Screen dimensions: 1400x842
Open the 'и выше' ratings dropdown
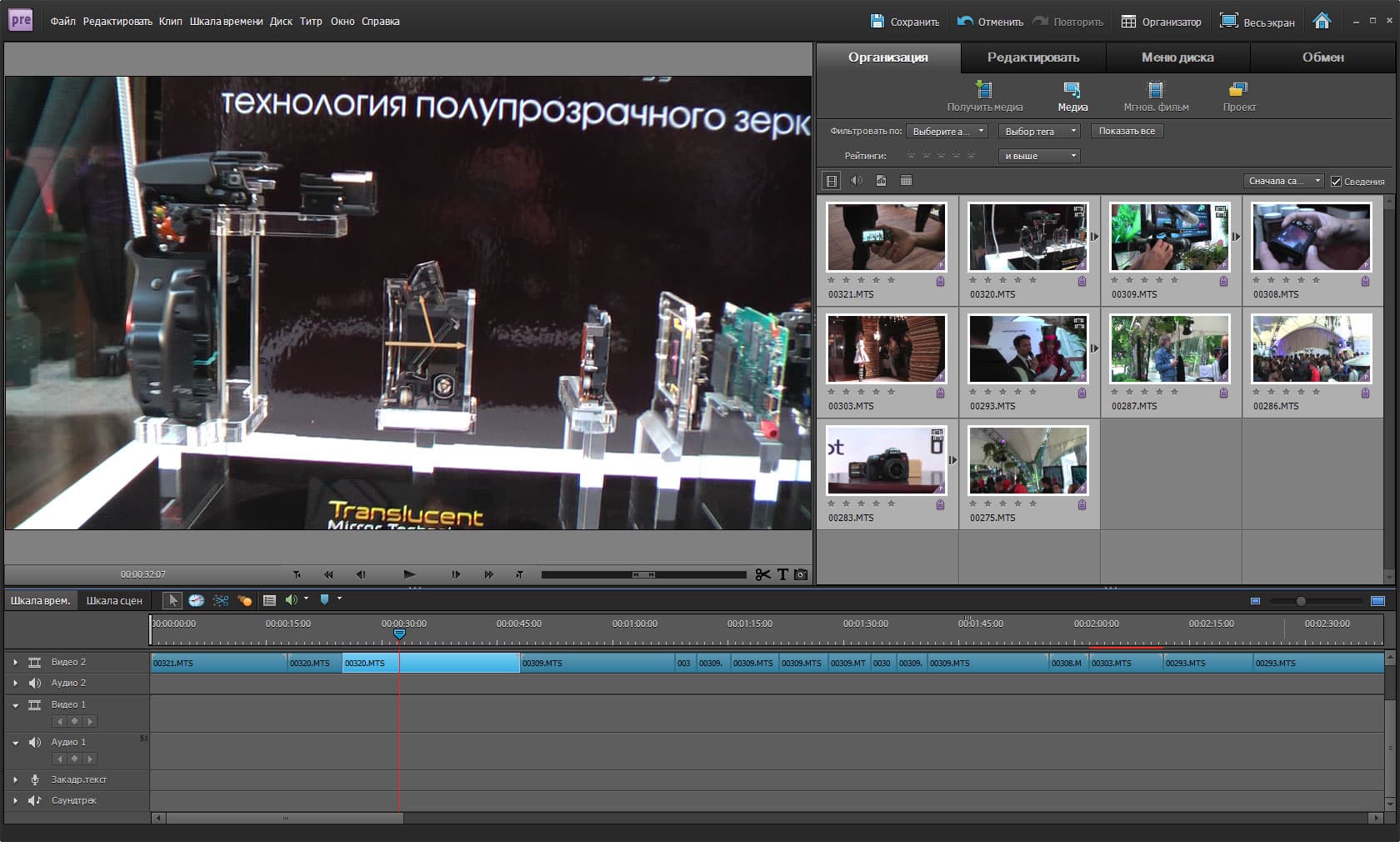tap(1038, 156)
